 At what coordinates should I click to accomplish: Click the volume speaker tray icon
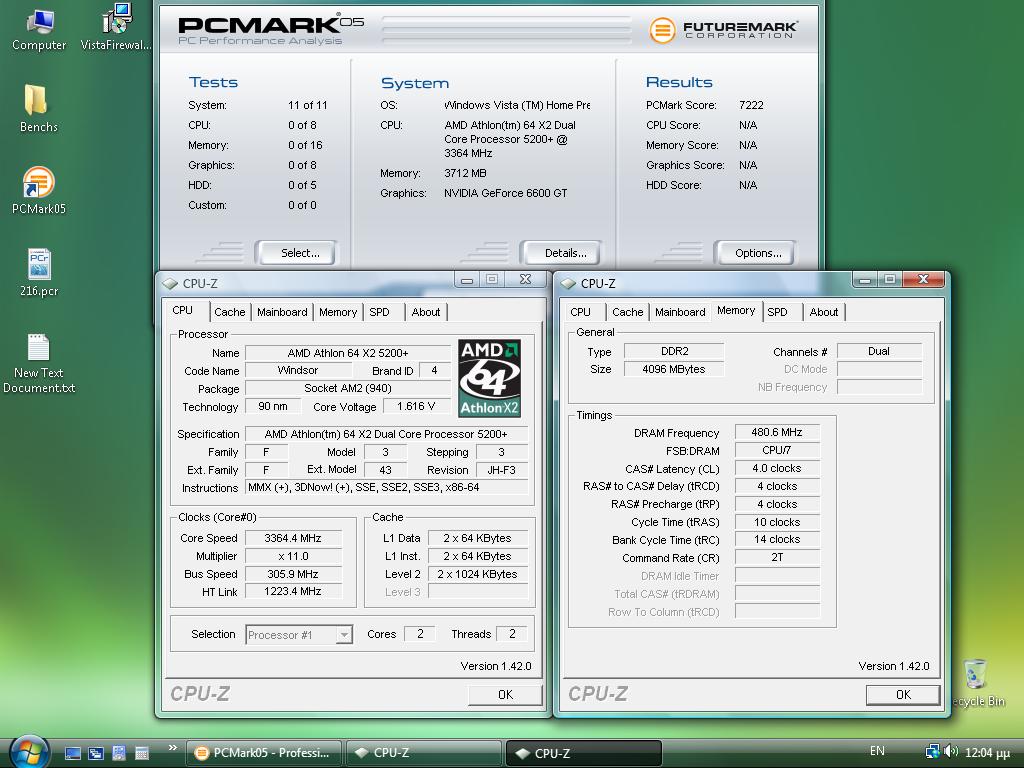coord(951,752)
